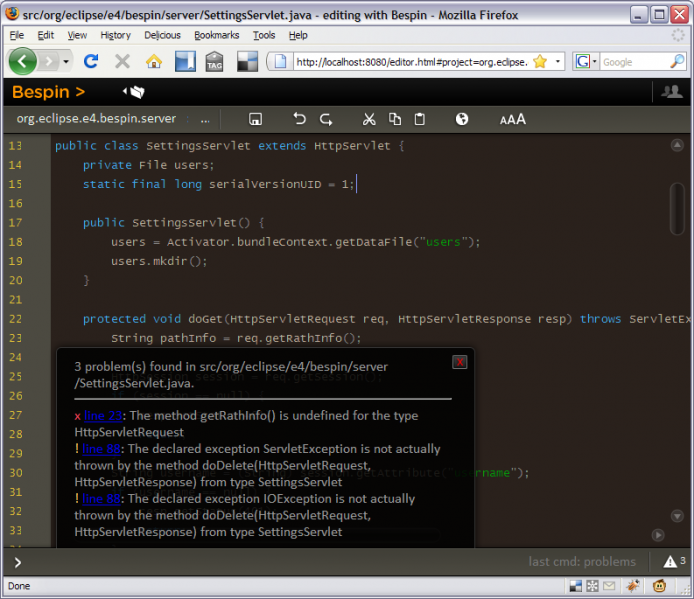This screenshot has height=599, width=694.
Task: Expand the back/forward history dropdown arrow
Action: click(66, 61)
